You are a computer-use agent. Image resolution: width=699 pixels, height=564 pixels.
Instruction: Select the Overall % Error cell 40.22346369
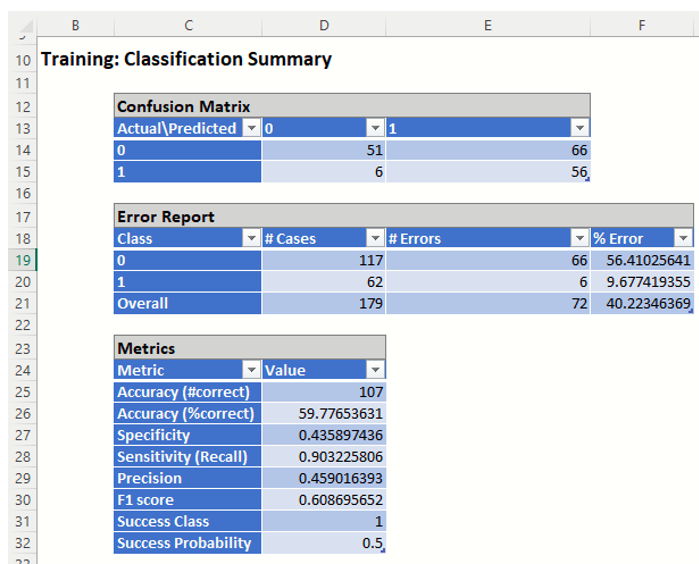pyautogui.click(x=641, y=303)
